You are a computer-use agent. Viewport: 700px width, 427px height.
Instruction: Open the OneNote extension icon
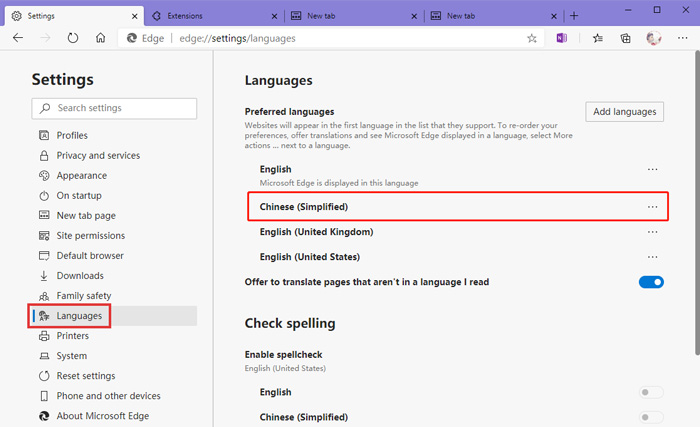(x=562, y=38)
